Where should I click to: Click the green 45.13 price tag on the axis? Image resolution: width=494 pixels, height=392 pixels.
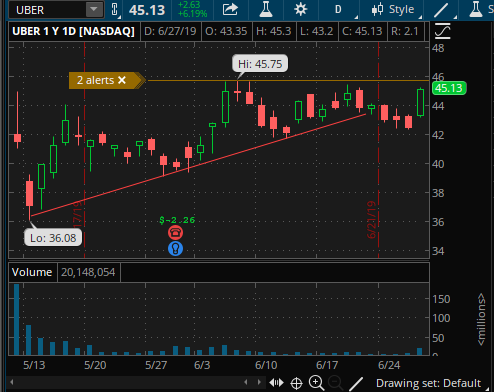pos(449,88)
